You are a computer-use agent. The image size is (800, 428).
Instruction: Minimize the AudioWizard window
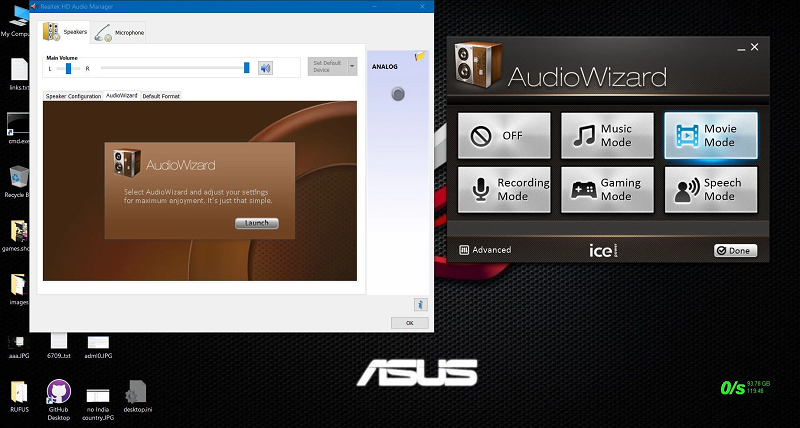tap(741, 49)
